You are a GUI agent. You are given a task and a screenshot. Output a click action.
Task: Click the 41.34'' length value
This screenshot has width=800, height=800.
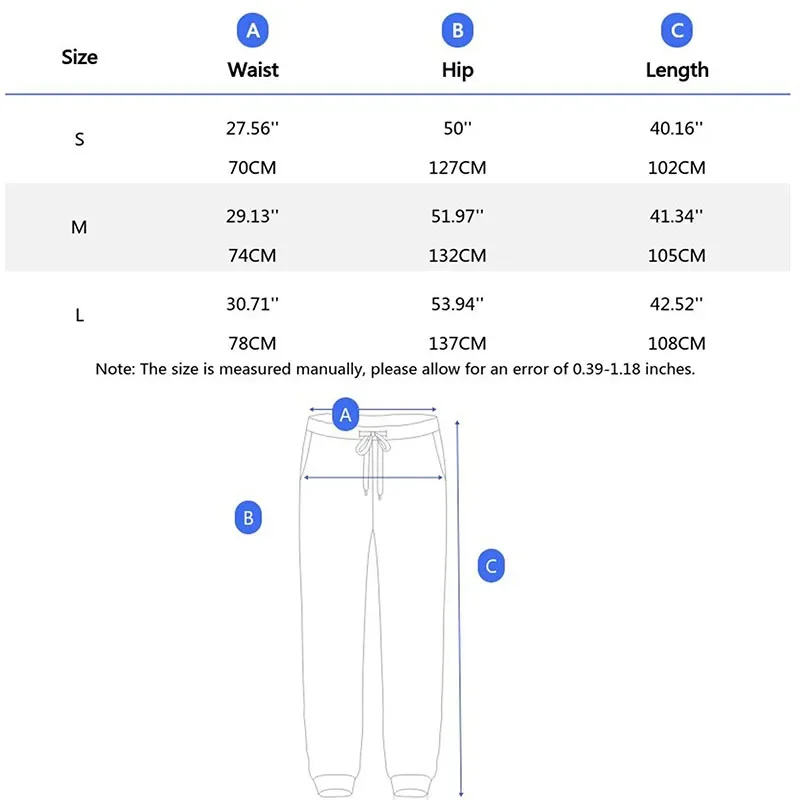(677, 215)
